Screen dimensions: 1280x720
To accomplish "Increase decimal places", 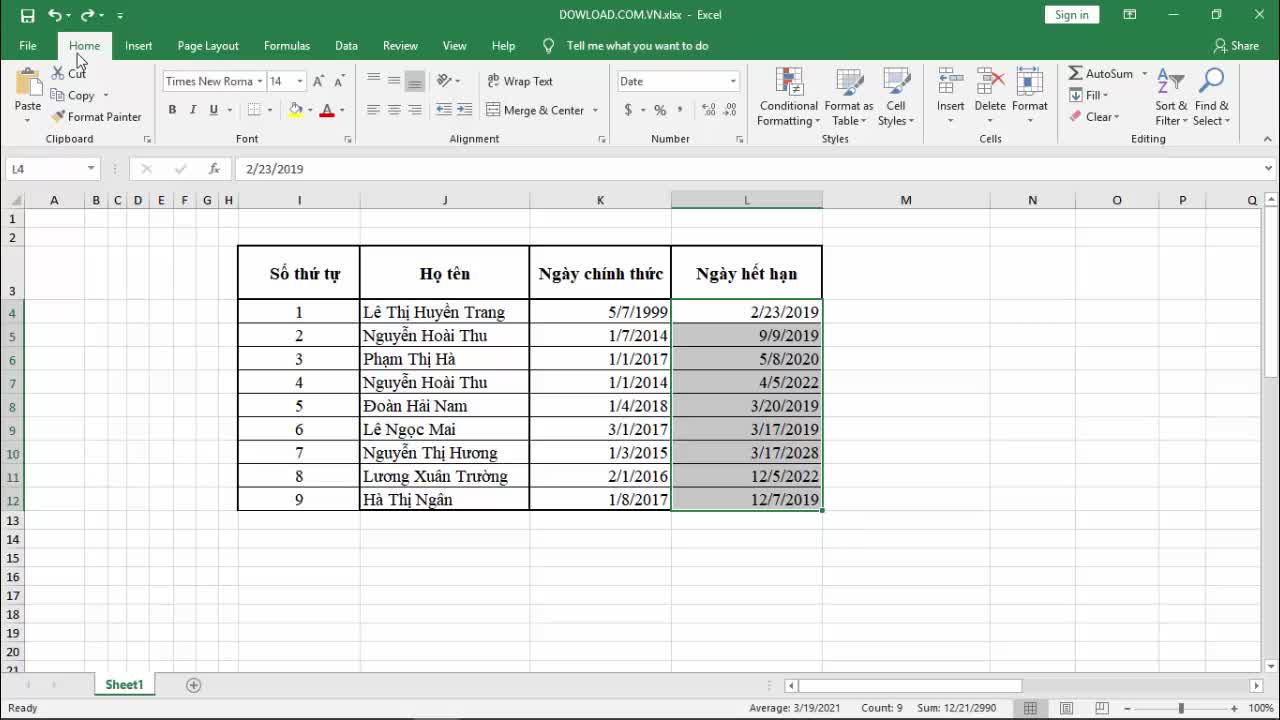I will point(709,110).
